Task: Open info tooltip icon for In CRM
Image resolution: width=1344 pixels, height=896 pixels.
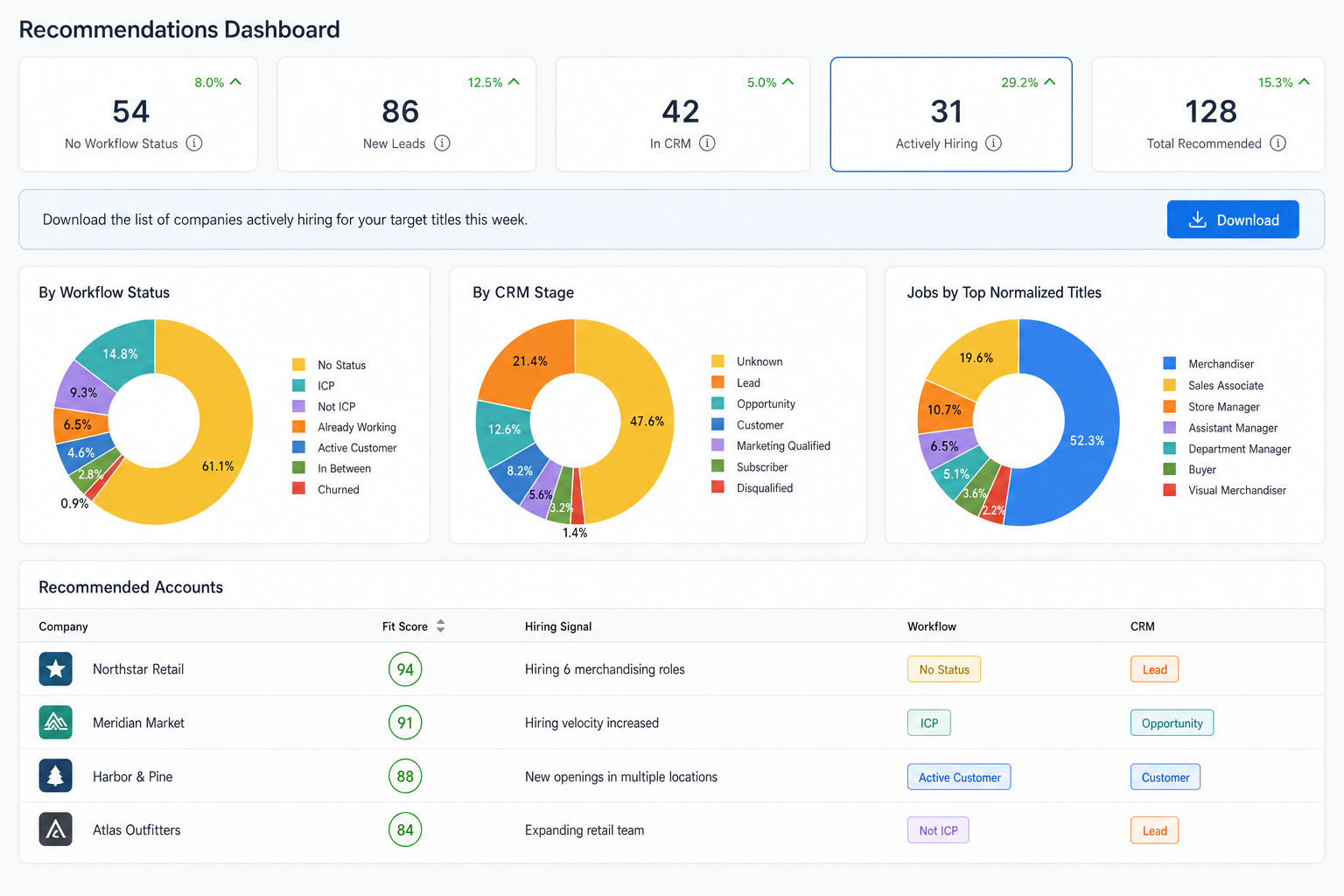Action: click(x=707, y=143)
